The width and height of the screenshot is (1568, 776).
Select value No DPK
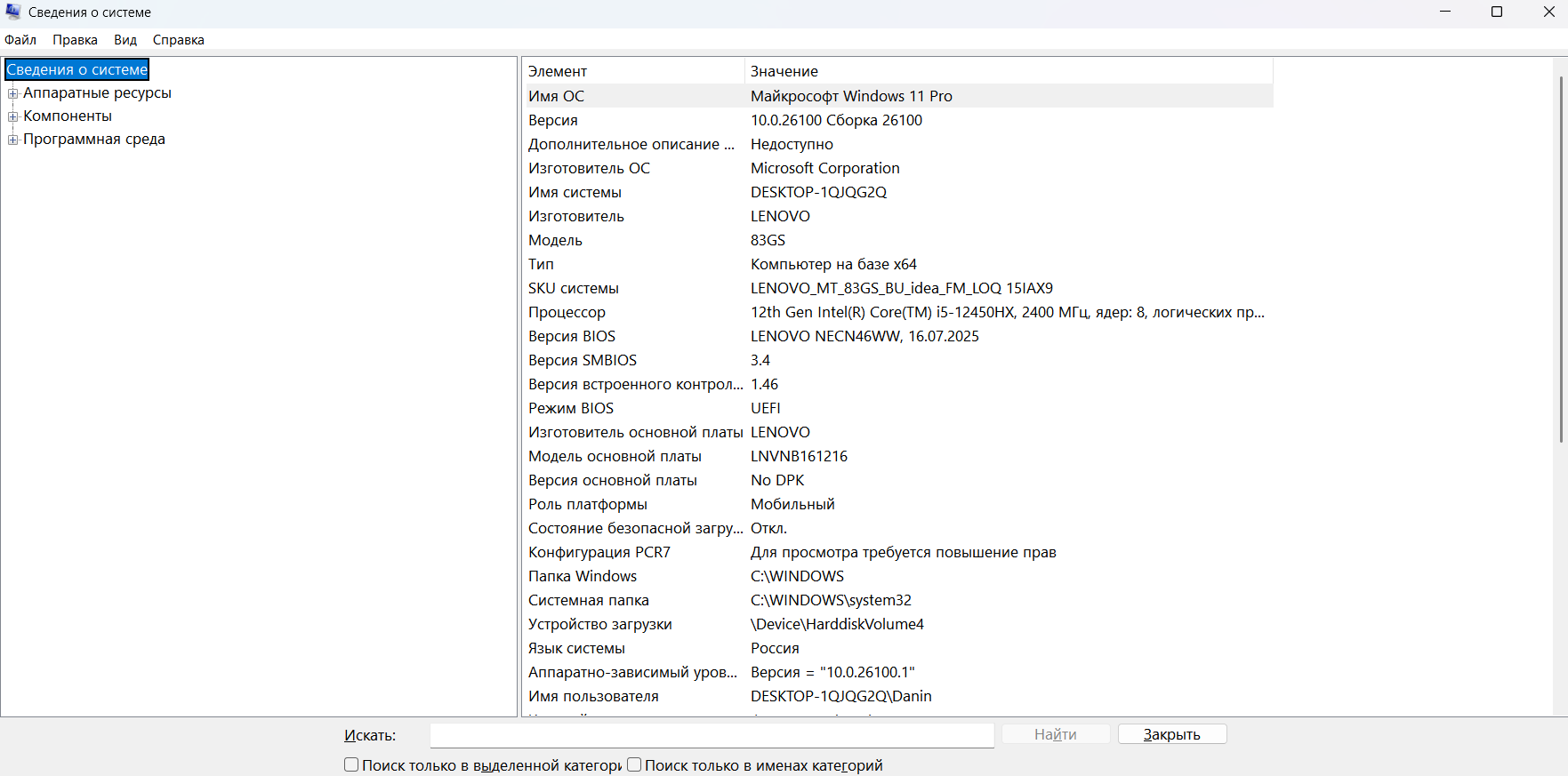coord(777,480)
